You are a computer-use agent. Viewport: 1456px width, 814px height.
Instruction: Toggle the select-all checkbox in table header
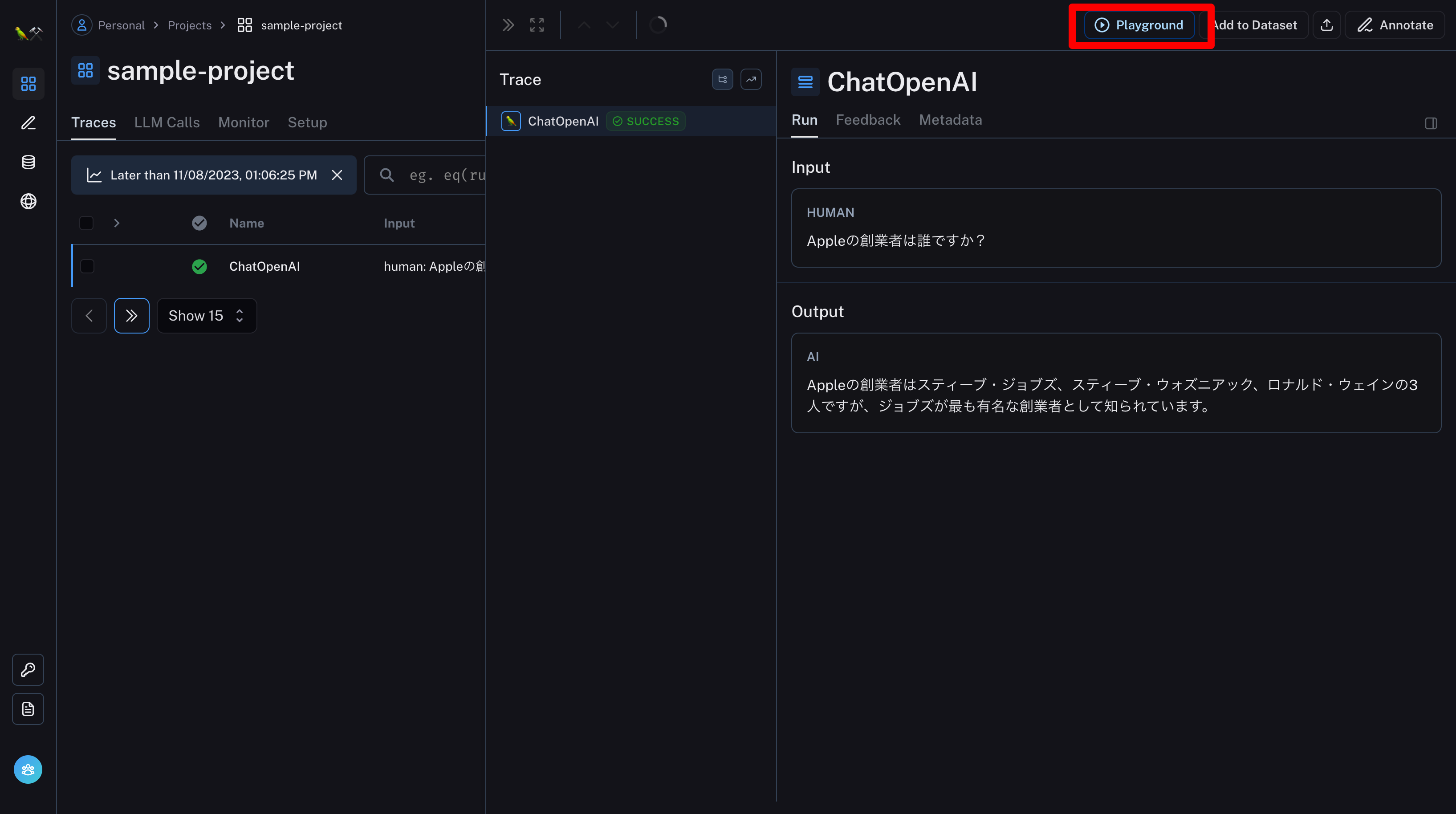tap(86, 223)
